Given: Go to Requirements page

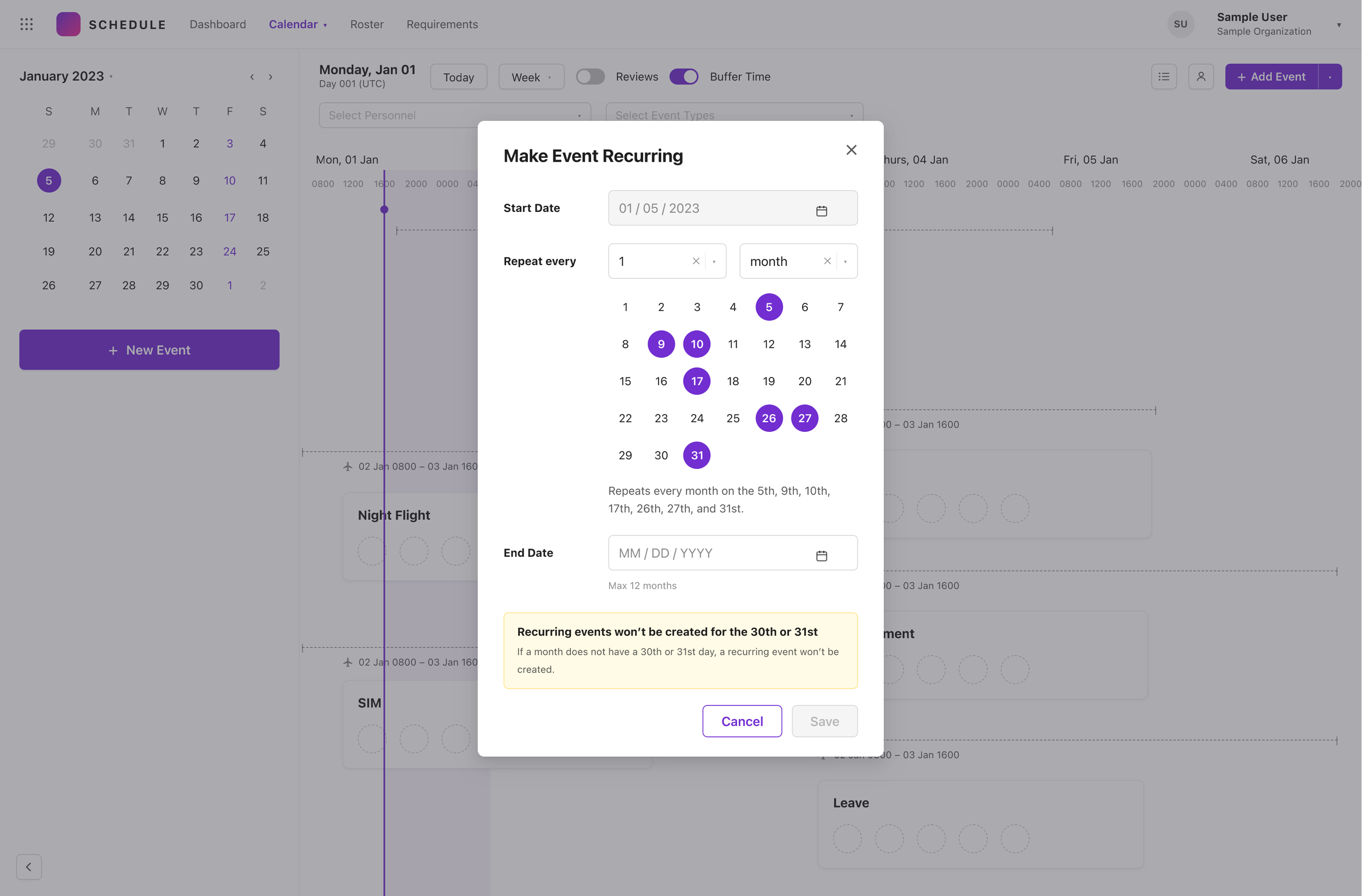Looking at the screenshot, I should coord(442,24).
